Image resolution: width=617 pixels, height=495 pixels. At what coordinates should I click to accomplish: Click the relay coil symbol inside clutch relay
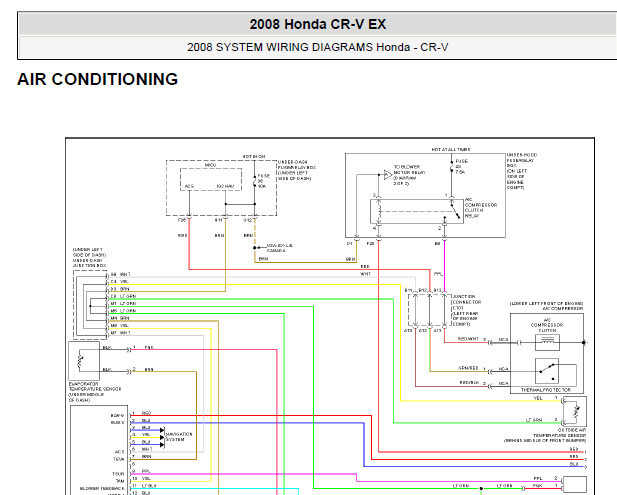pos(379,211)
